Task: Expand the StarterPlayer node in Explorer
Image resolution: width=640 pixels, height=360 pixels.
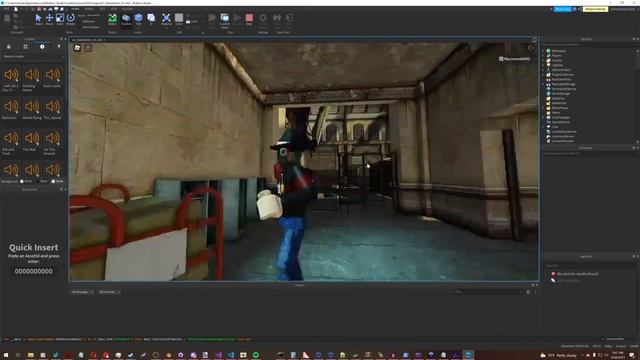Action: [x=544, y=108]
